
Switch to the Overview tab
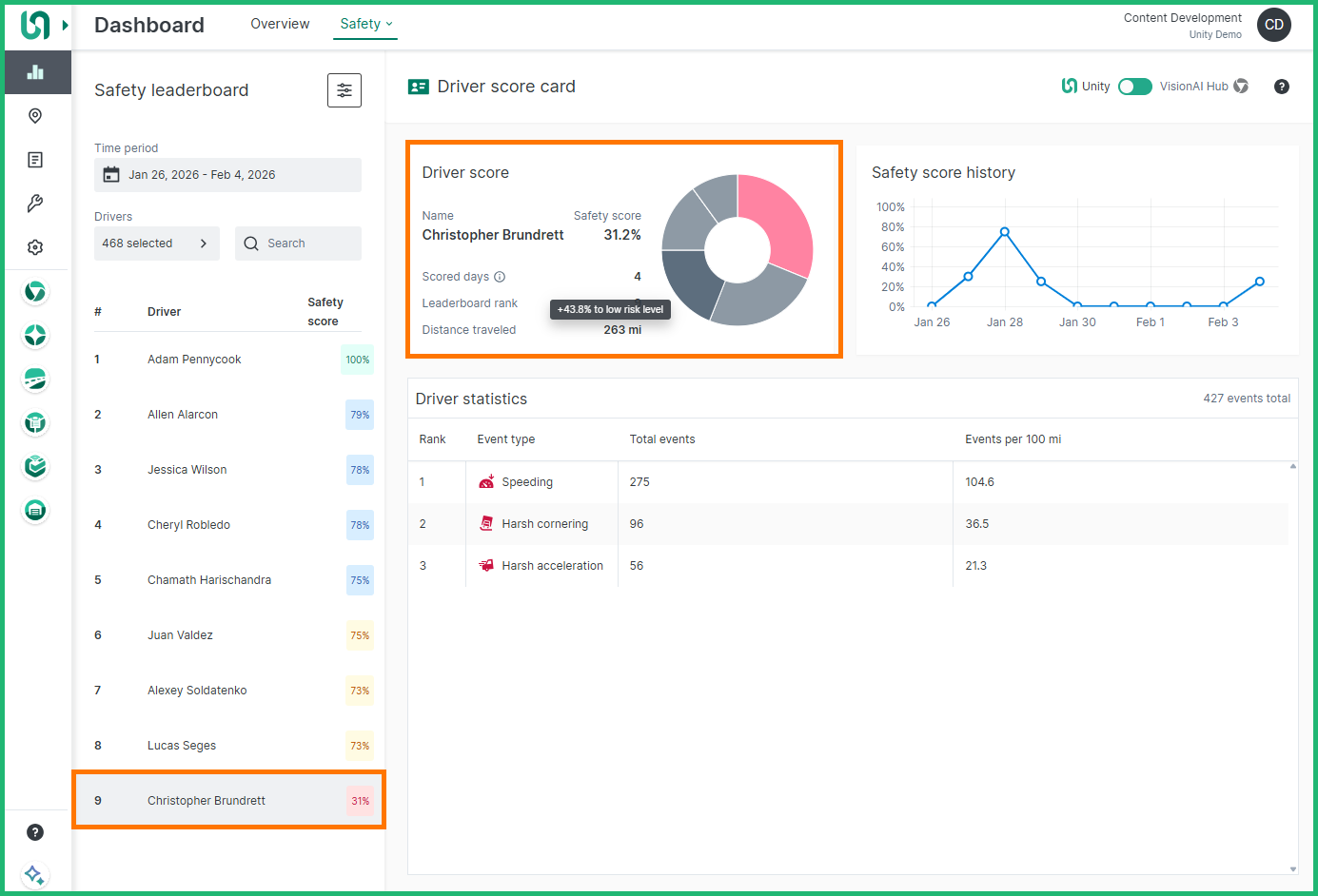coord(280,24)
